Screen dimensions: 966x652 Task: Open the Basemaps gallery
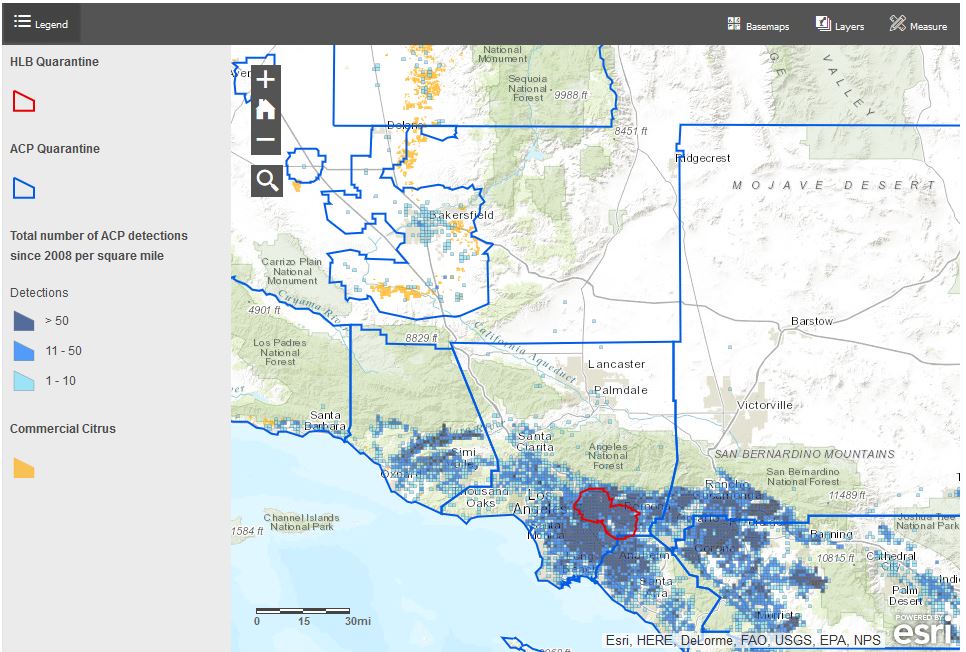pyautogui.click(x=758, y=25)
